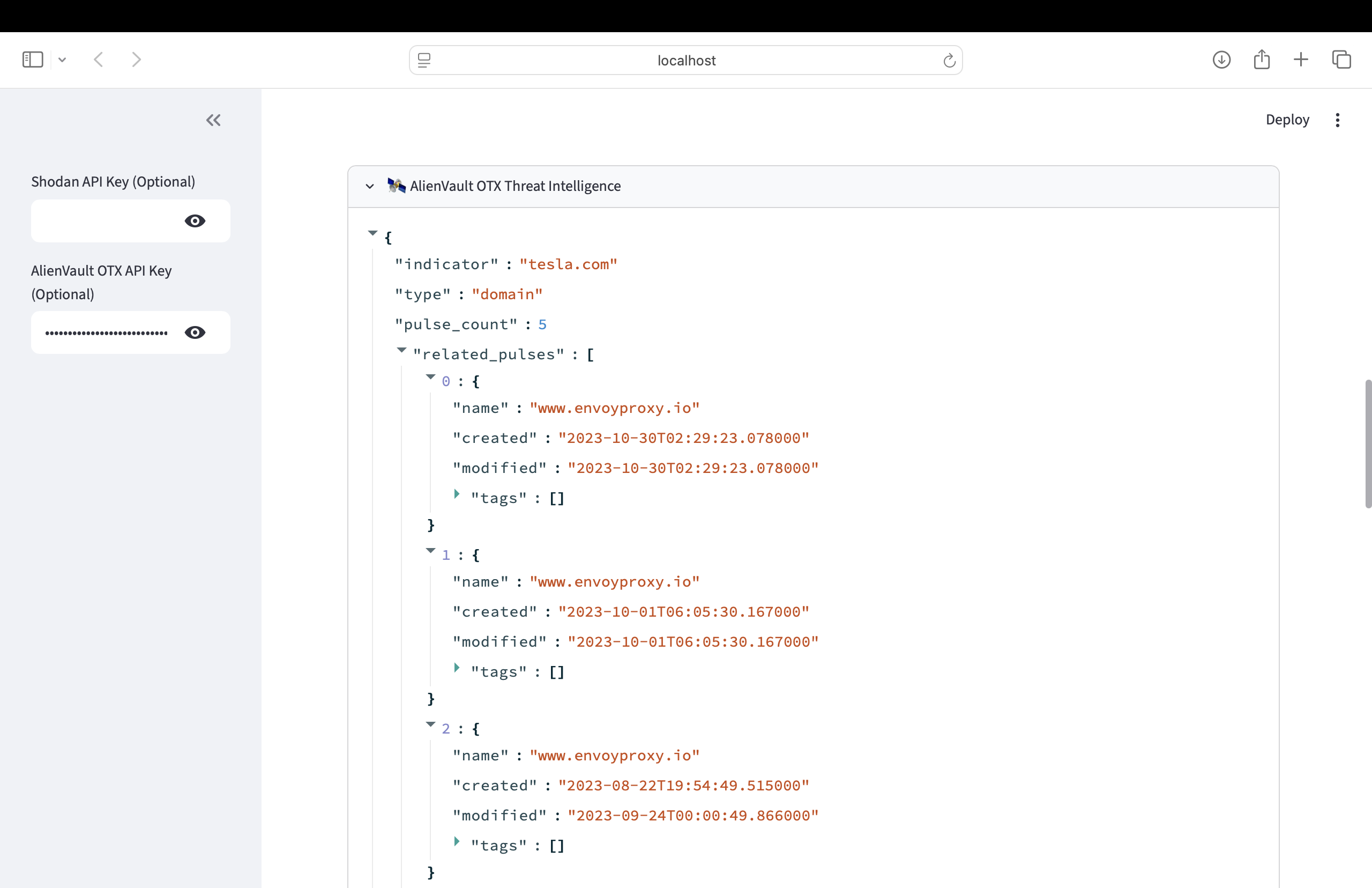Click the "related_pulses" key label
1372x888 pixels.
point(489,354)
